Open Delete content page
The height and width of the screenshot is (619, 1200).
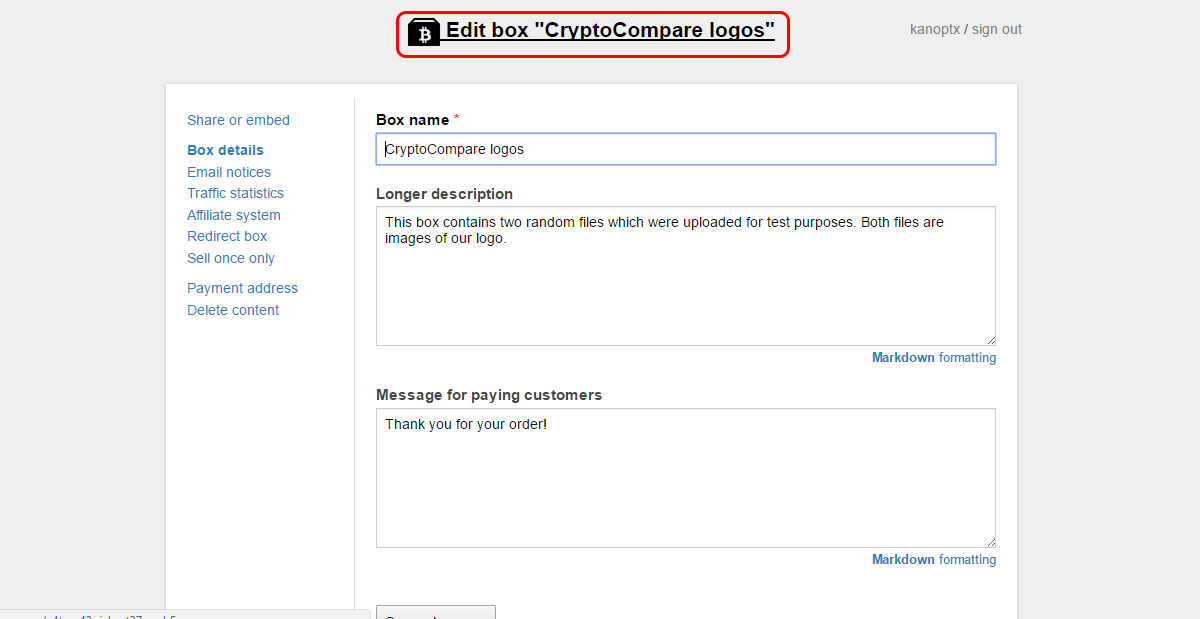coord(233,310)
